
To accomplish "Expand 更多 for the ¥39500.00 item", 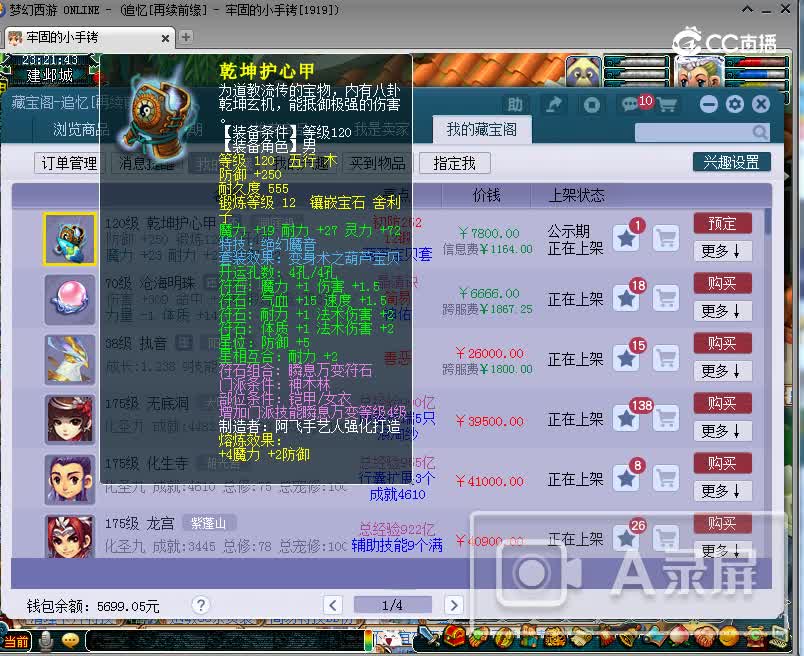I will coord(722,431).
